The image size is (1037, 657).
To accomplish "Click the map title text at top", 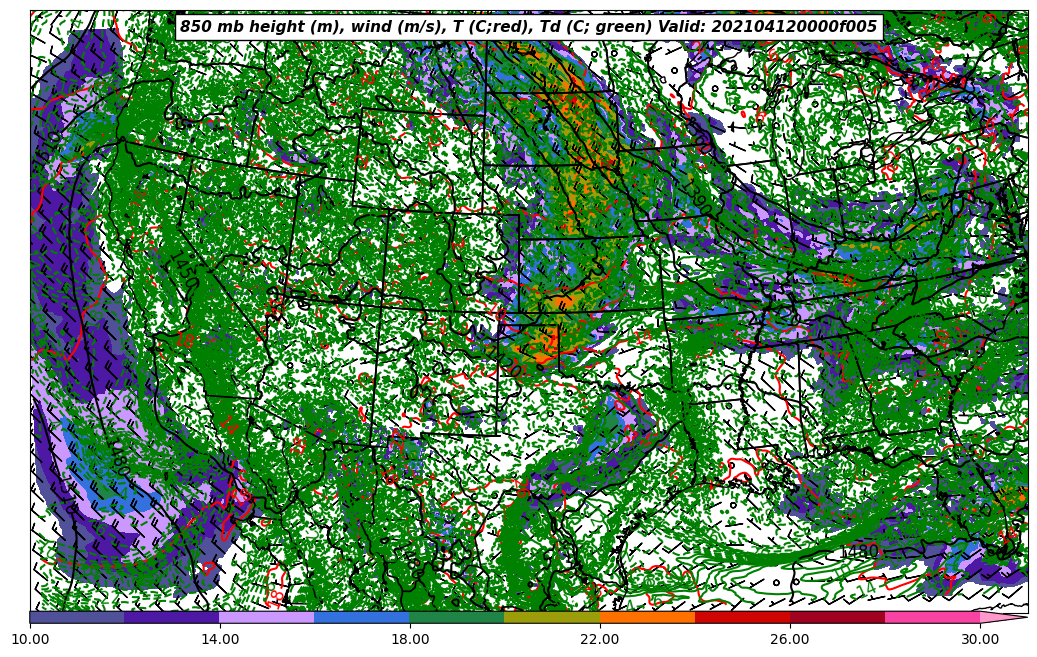I will coord(528,27).
